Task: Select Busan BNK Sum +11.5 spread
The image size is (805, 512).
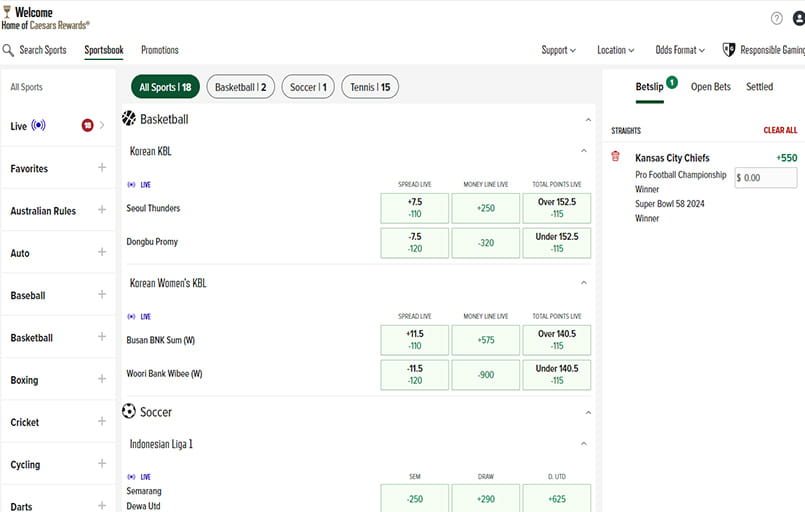Action: coord(415,340)
